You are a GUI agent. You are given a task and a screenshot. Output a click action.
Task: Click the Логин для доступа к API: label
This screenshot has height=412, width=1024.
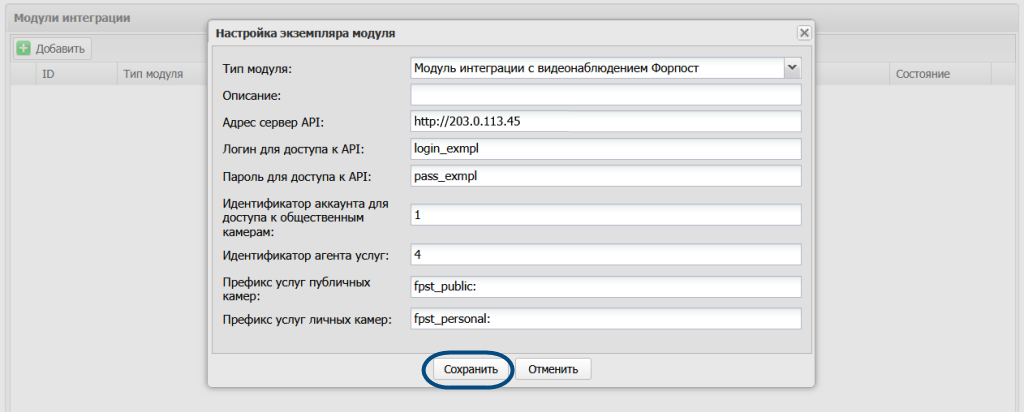coord(293,150)
